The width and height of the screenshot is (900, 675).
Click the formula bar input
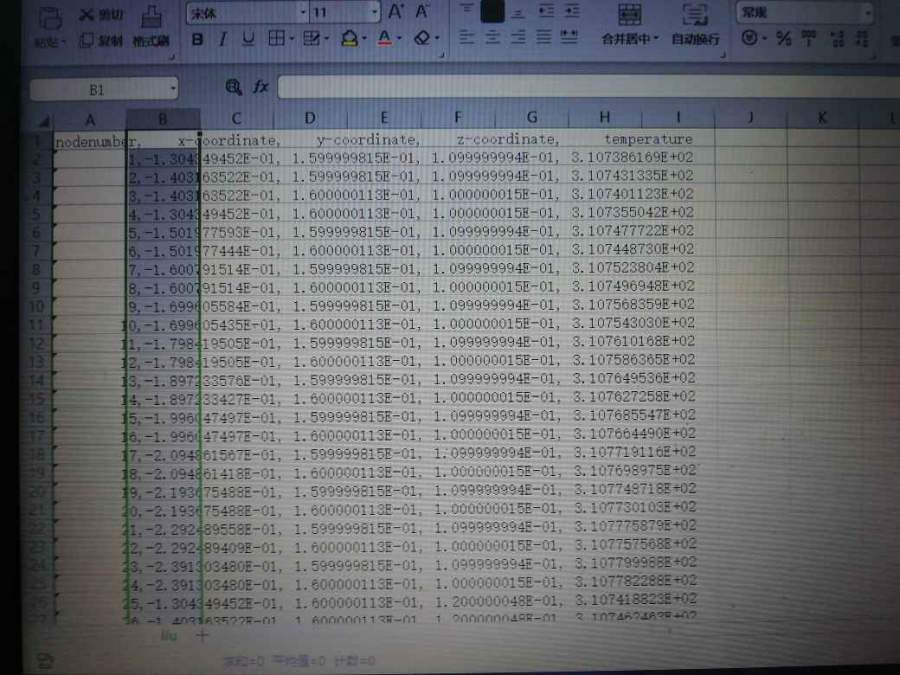tap(588, 87)
